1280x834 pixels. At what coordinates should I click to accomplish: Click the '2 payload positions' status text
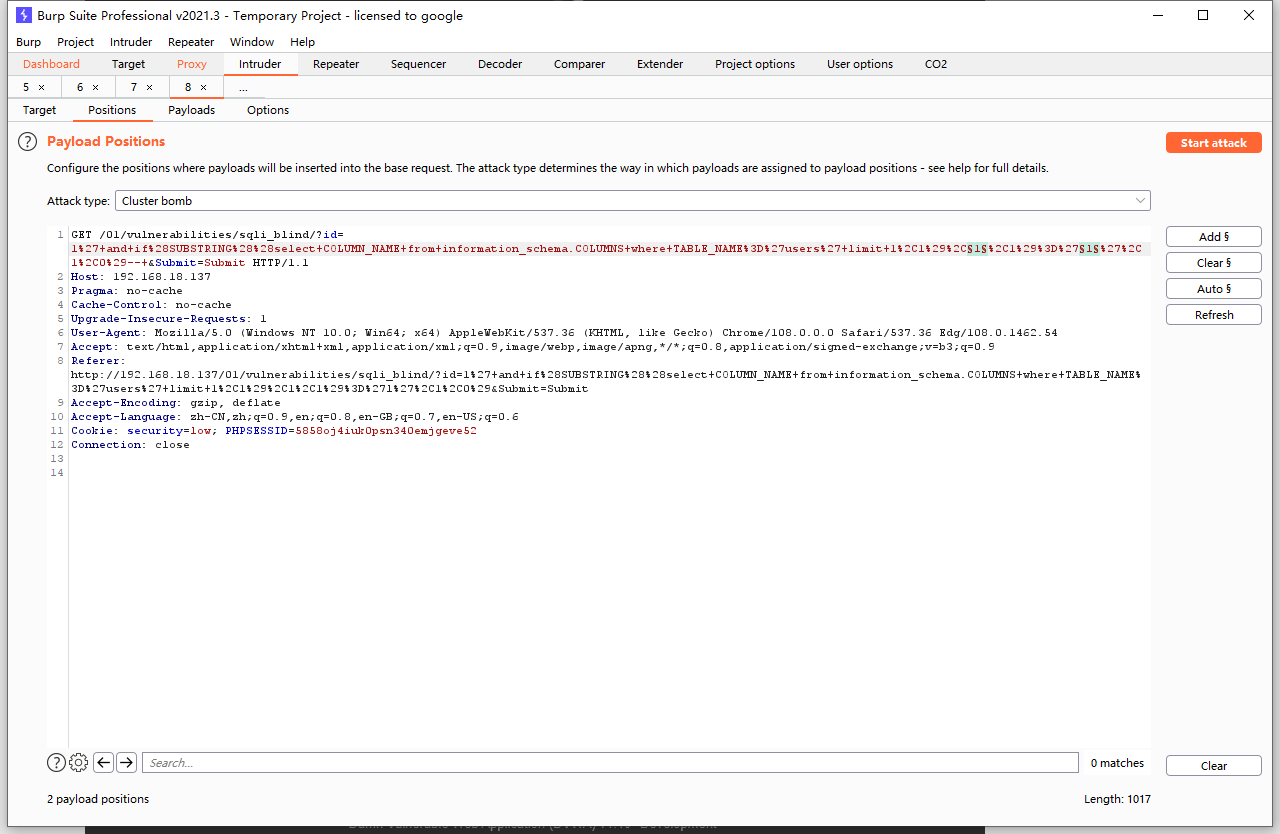[x=98, y=799]
